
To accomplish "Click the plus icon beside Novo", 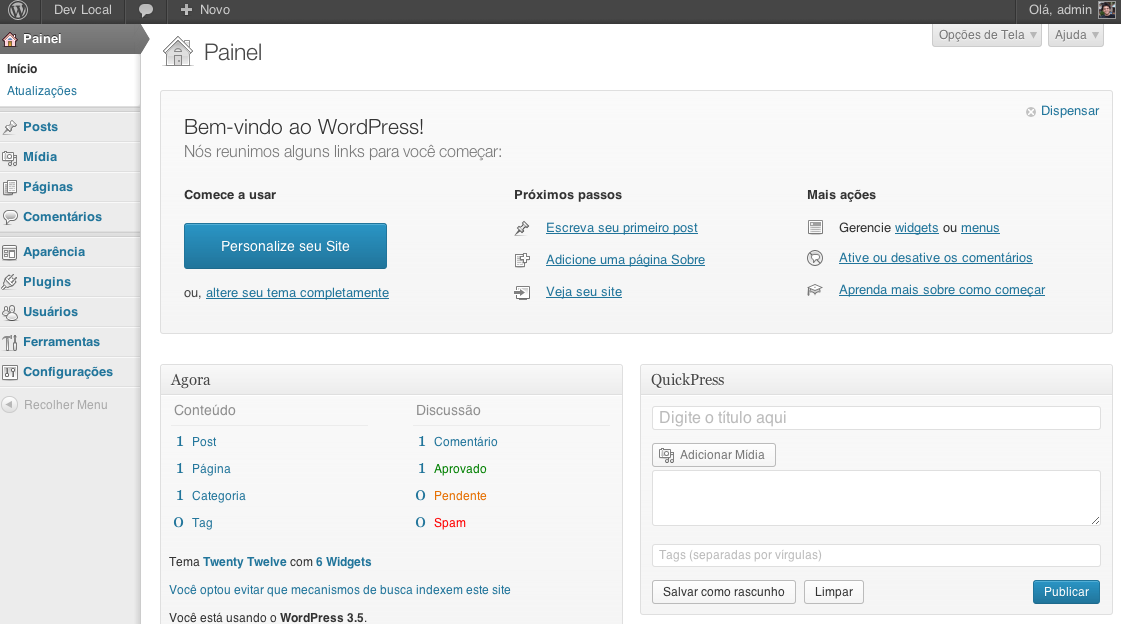I will (187, 10).
